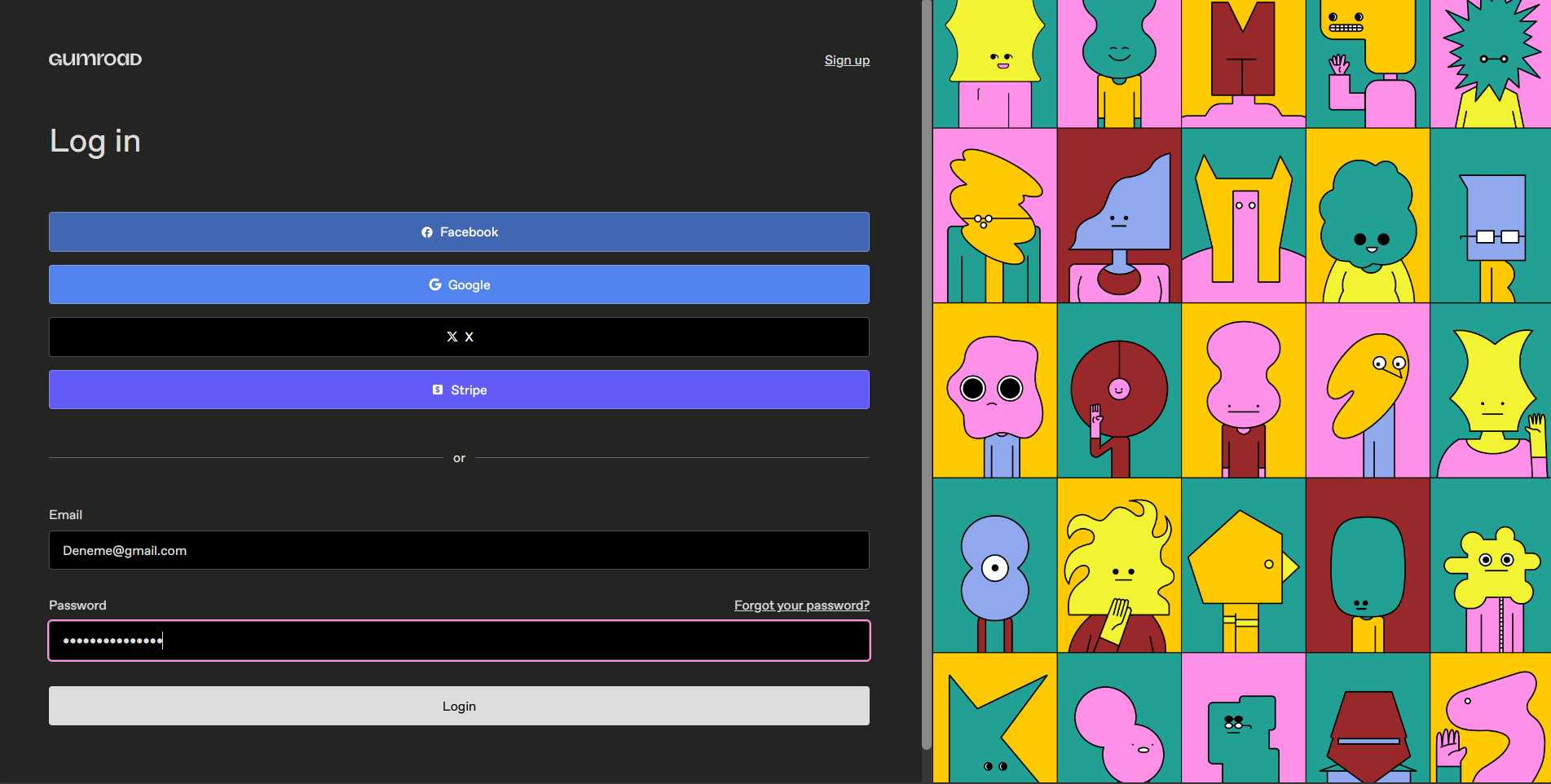Log in with the Stripe button

click(x=459, y=390)
